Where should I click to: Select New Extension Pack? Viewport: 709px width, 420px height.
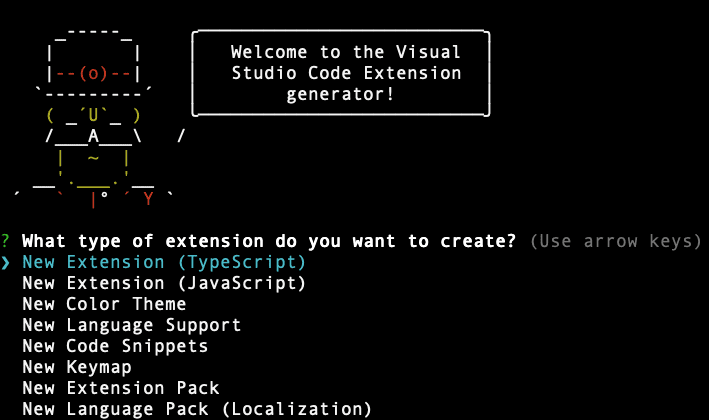coord(120,388)
